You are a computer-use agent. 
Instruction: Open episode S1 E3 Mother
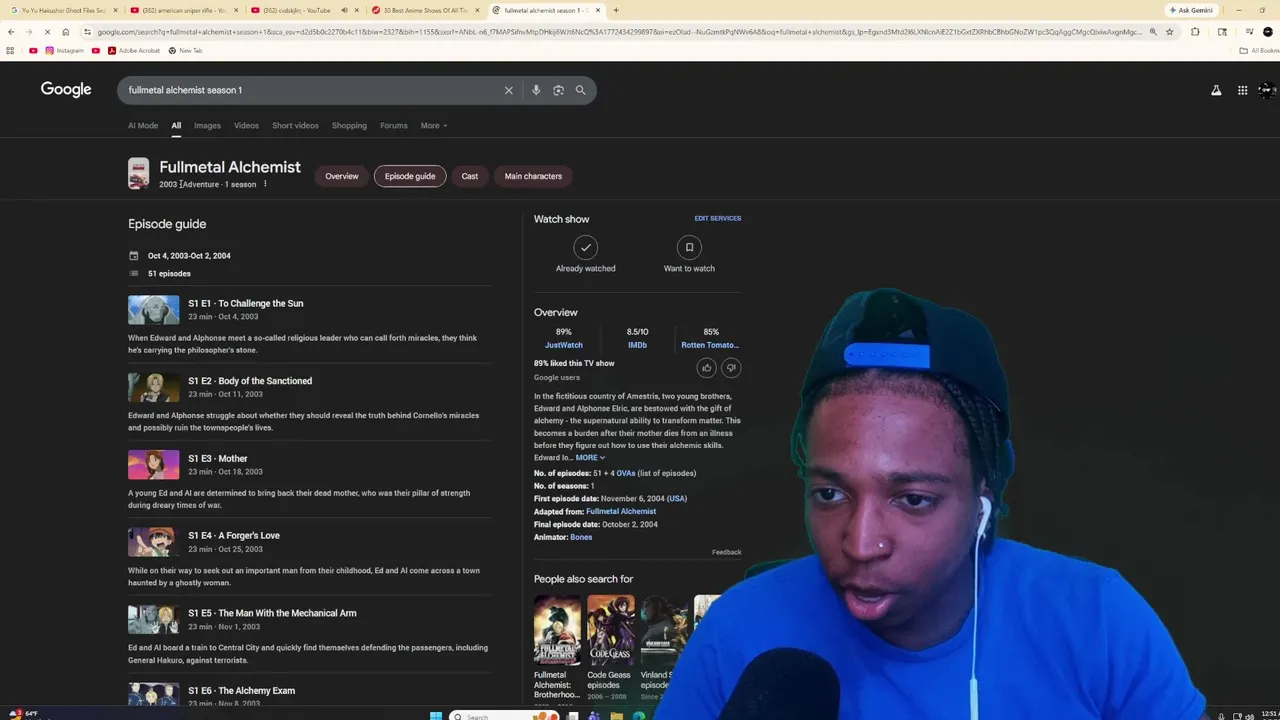pos(218,459)
